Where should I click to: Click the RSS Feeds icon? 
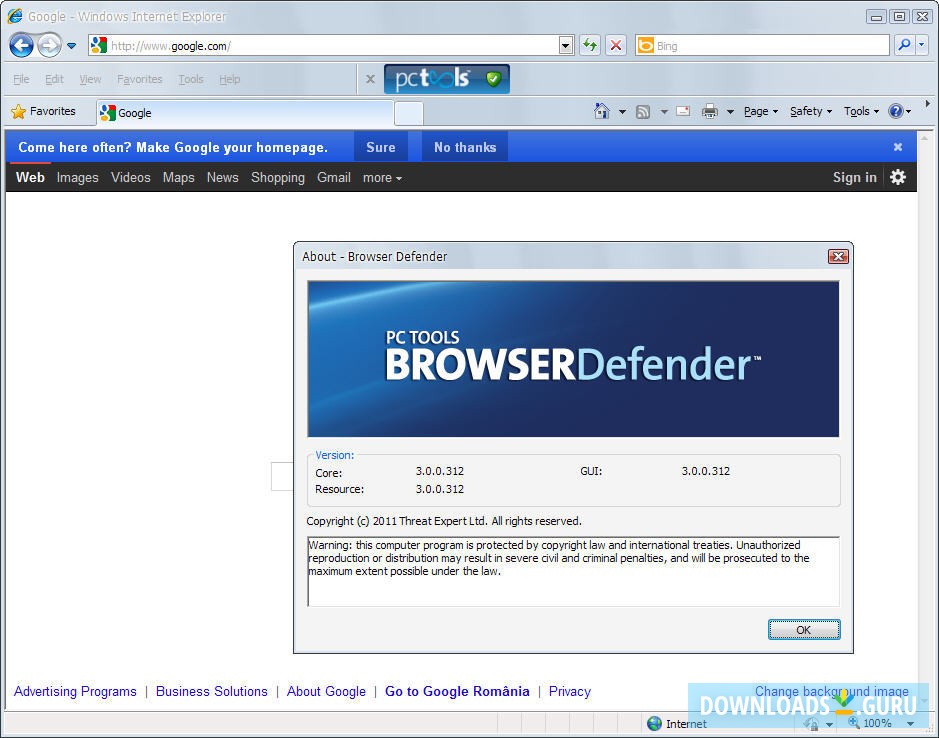tap(643, 112)
